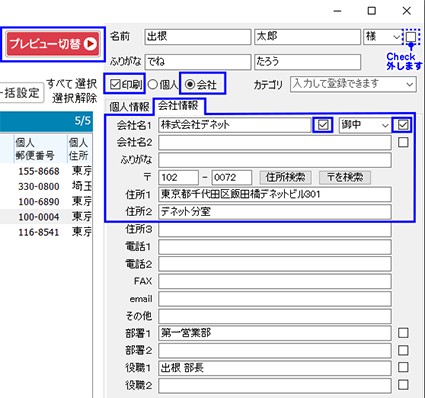Image resolution: width=425 pixels, height=398 pixels.
Task: Minimize the window
Action: 337,11
